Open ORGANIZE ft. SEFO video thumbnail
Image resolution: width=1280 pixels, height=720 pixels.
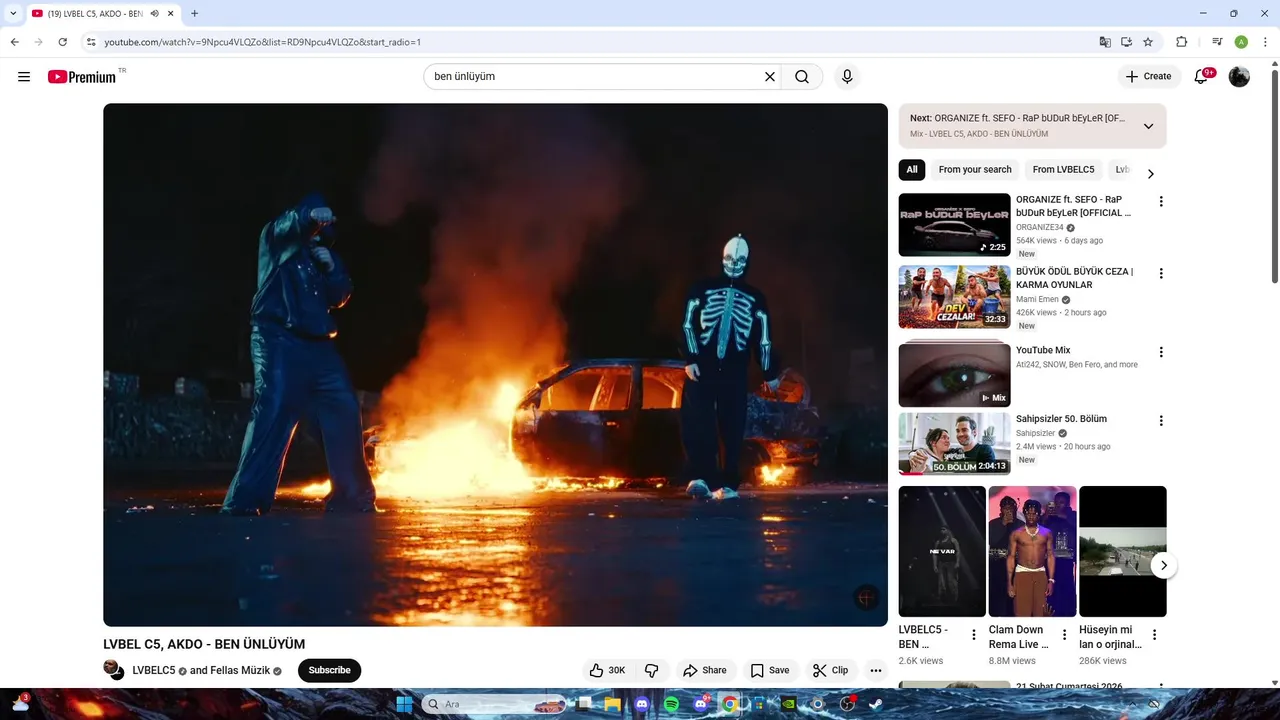pyautogui.click(x=954, y=225)
